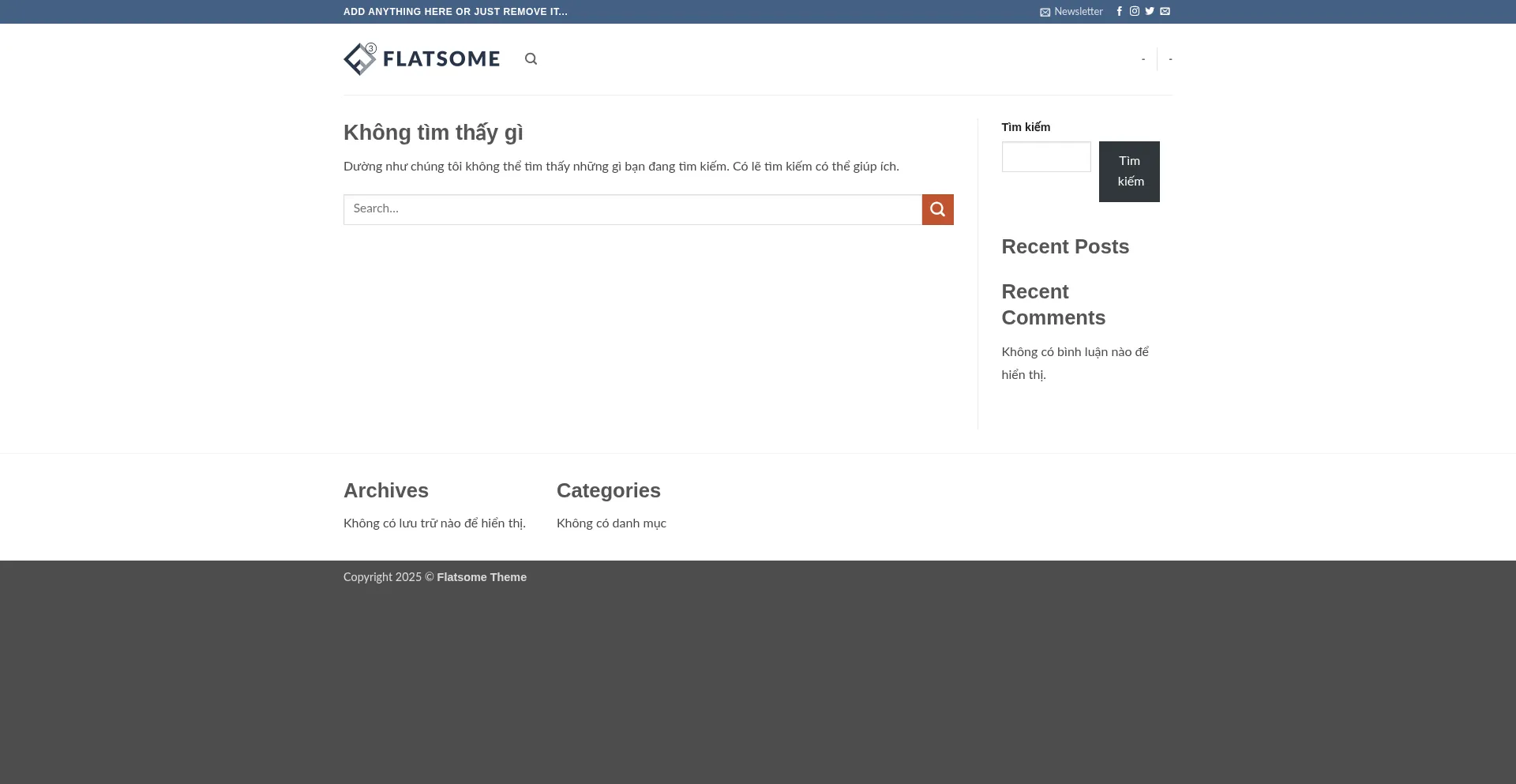Viewport: 1516px width, 784px height.
Task: Focus the main Search… input field
Action: [632, 209]
